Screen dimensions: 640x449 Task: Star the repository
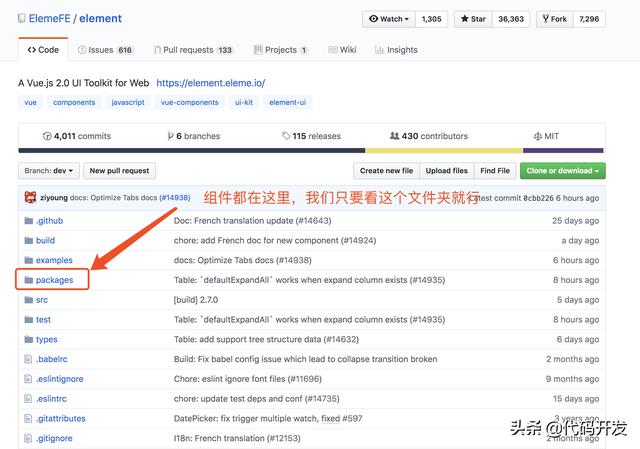click(x=473, y=19)
